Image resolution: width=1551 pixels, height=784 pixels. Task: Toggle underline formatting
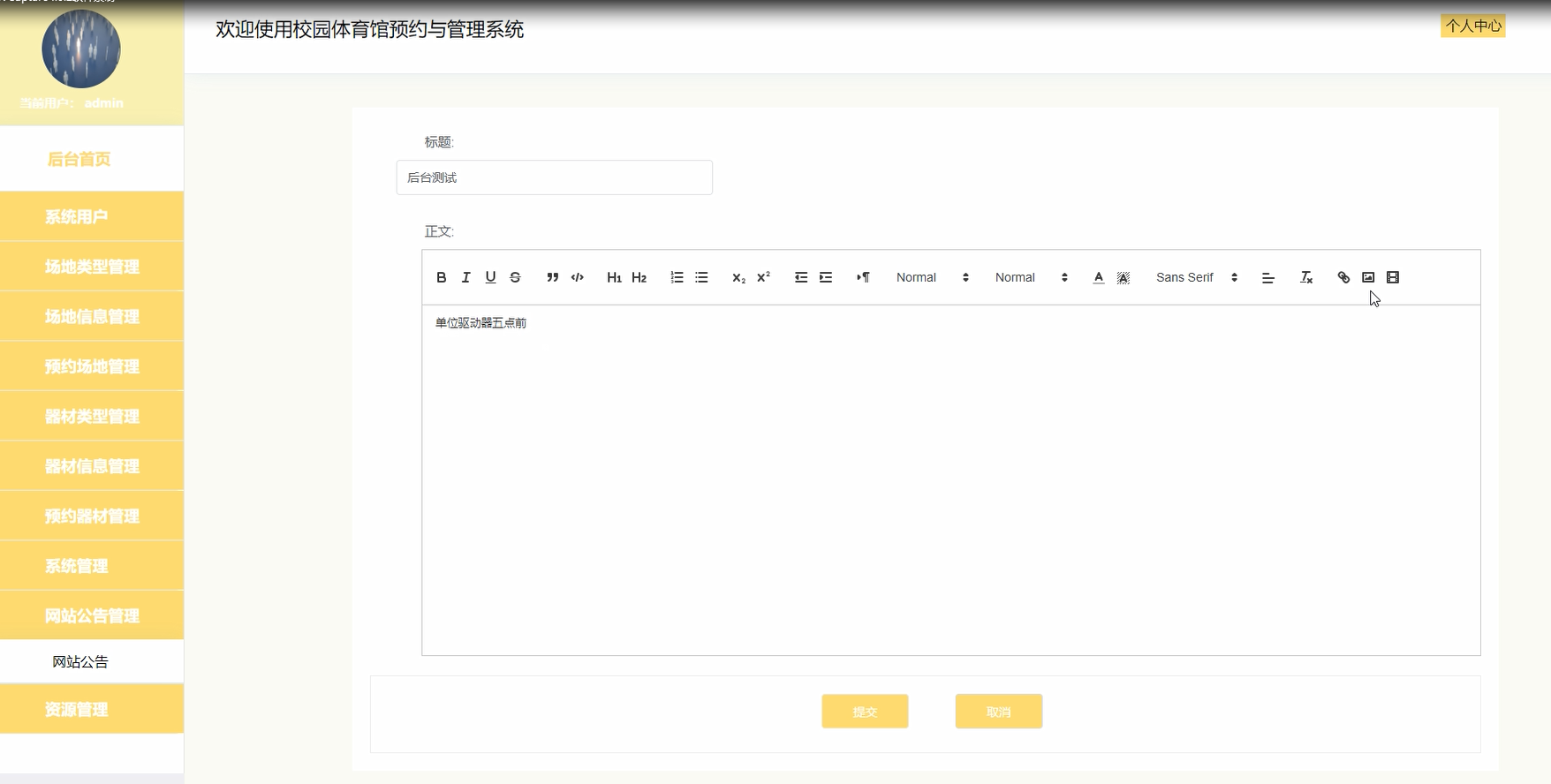point(490,277)
